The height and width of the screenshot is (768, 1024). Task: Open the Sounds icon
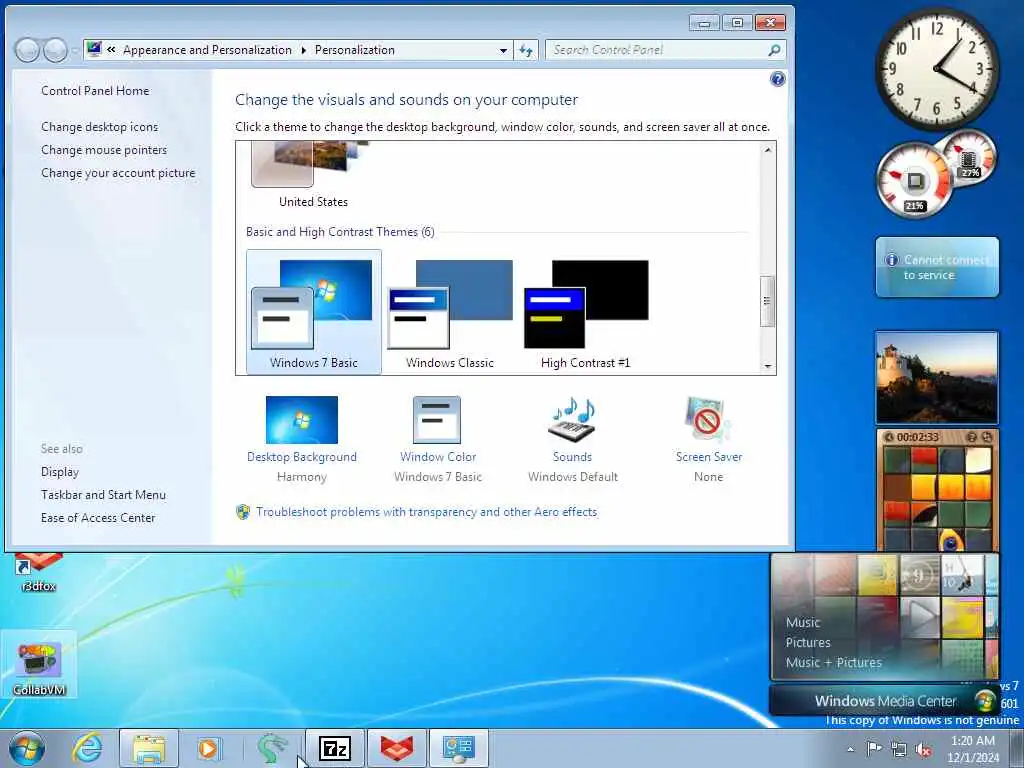pos(573,420)
